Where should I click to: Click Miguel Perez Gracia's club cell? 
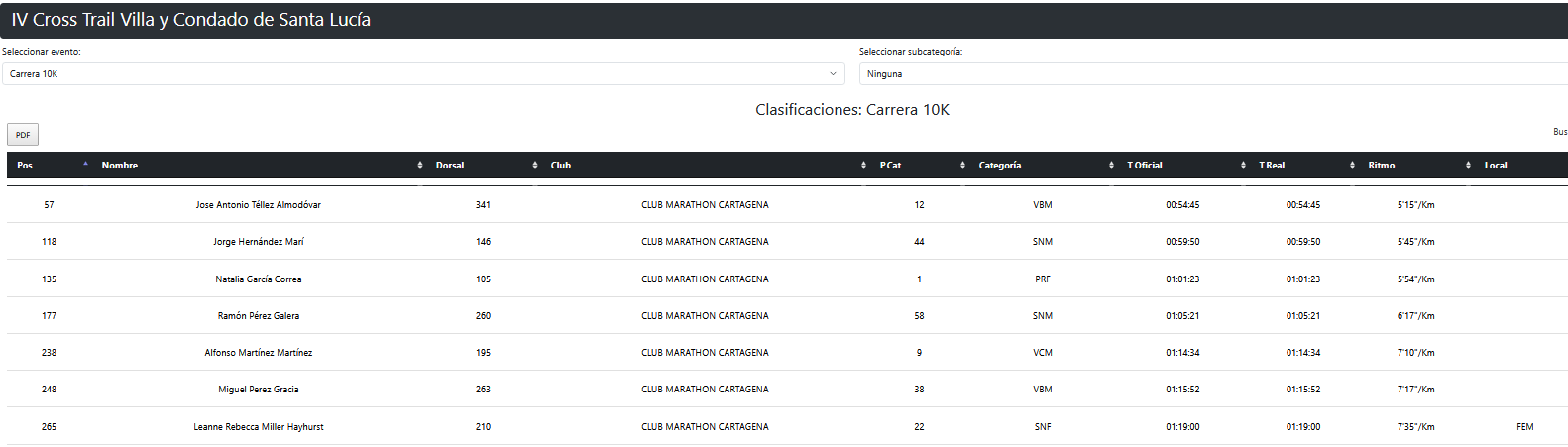pyautogui.click(x=705, y=390)
